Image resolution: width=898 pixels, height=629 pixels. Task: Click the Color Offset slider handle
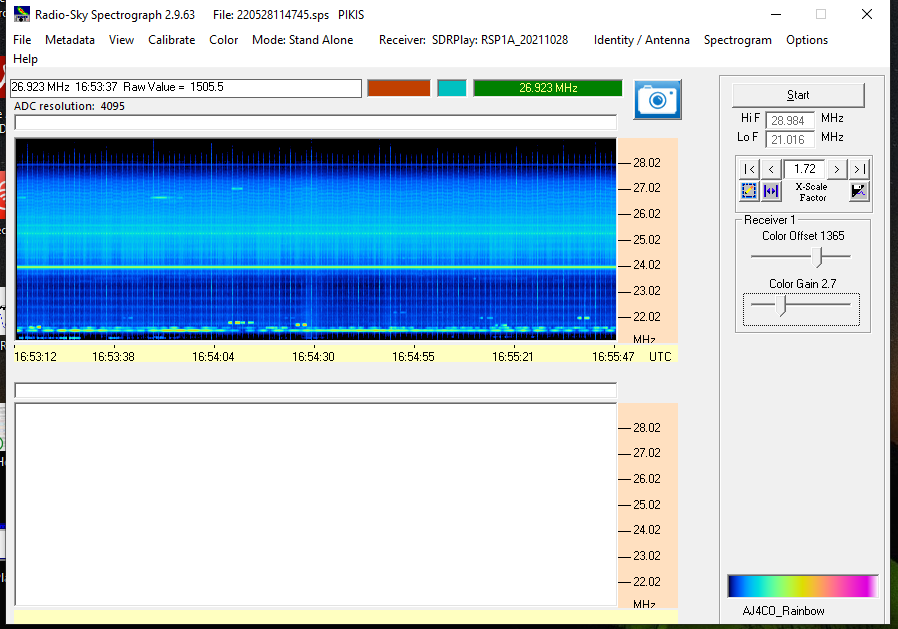point(817,257)
